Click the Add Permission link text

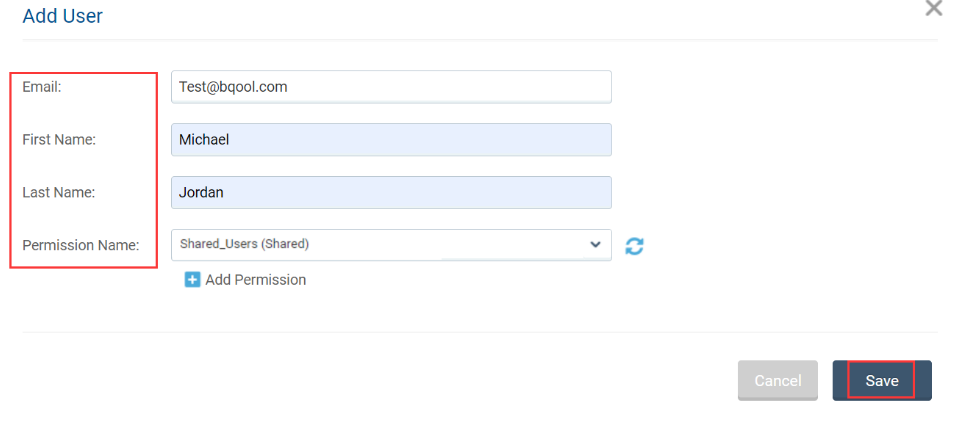point(255,280)
